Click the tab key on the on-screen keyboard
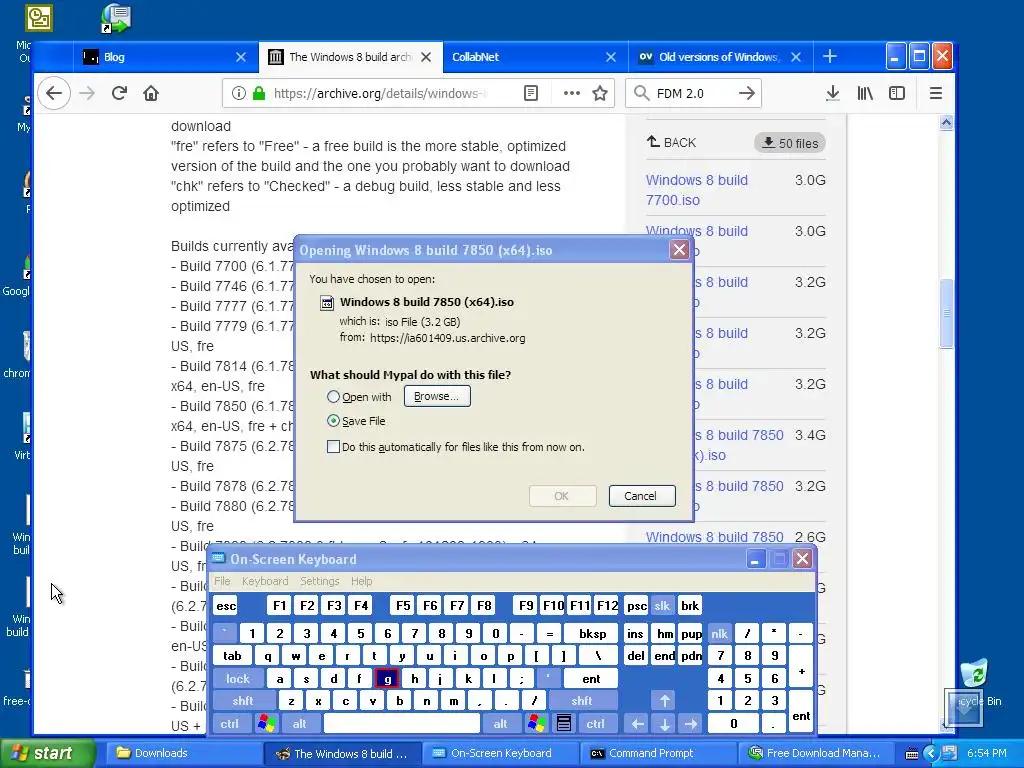The width and height of the screenshot is (1024, 768). click(x=232, y=656)
